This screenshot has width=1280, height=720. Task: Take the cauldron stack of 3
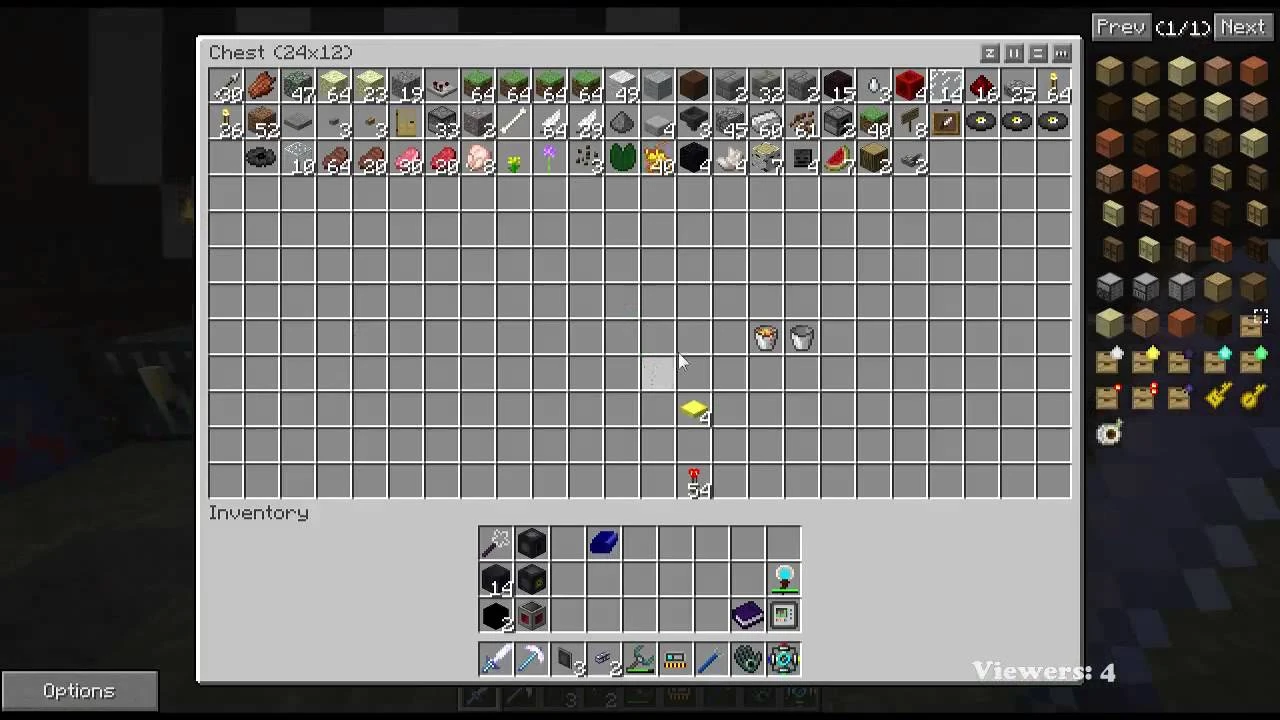694,123
